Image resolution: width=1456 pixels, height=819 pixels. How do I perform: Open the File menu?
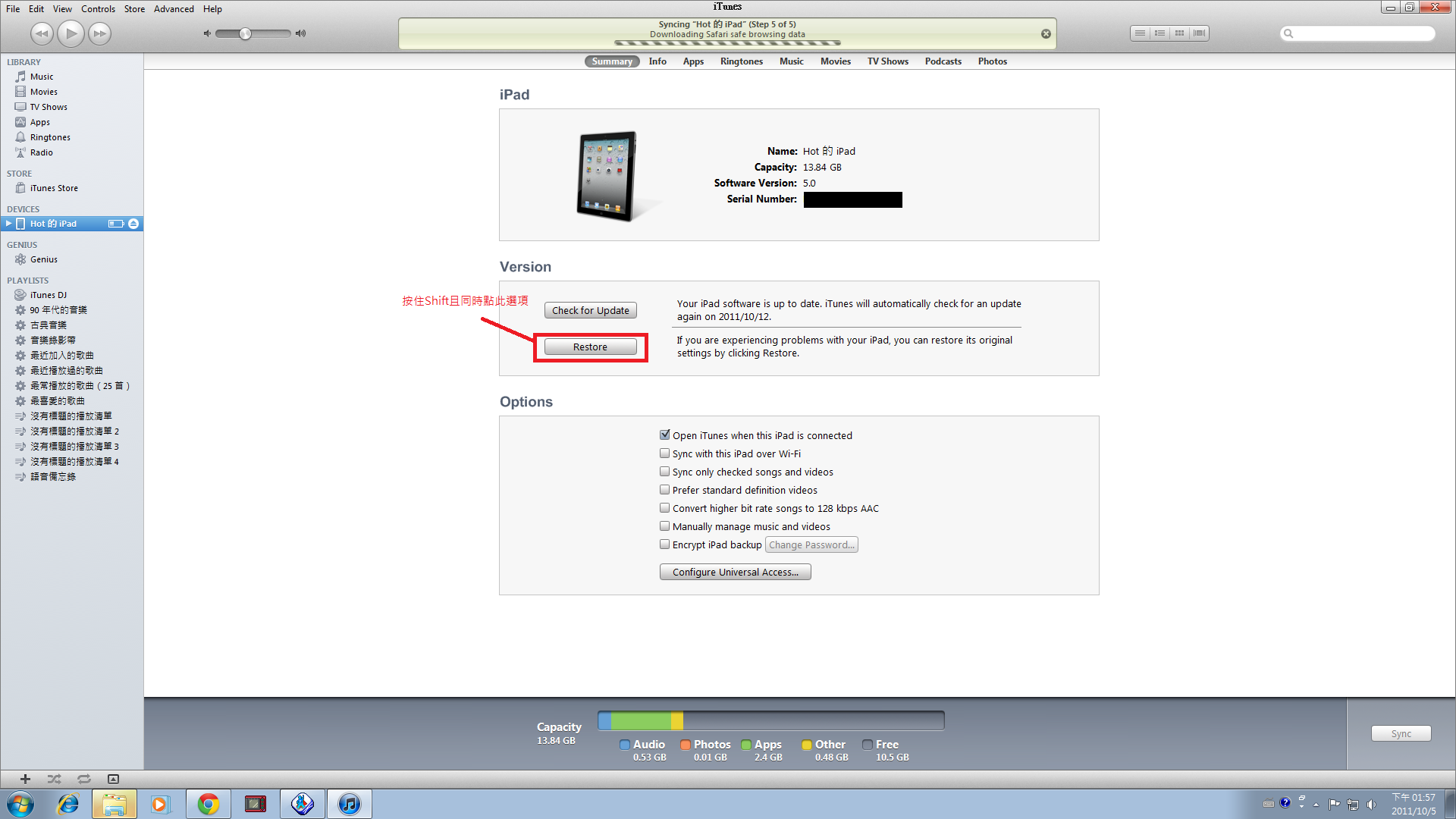pyautogui.click(x=13, y=9)
